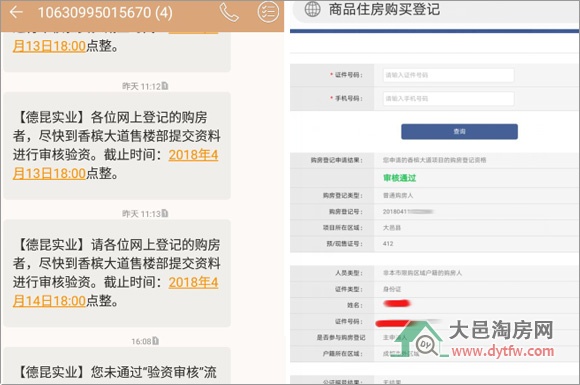Select the 预/现售证号 label
Viewport: 580px width, 385px height.
[345, 244]
